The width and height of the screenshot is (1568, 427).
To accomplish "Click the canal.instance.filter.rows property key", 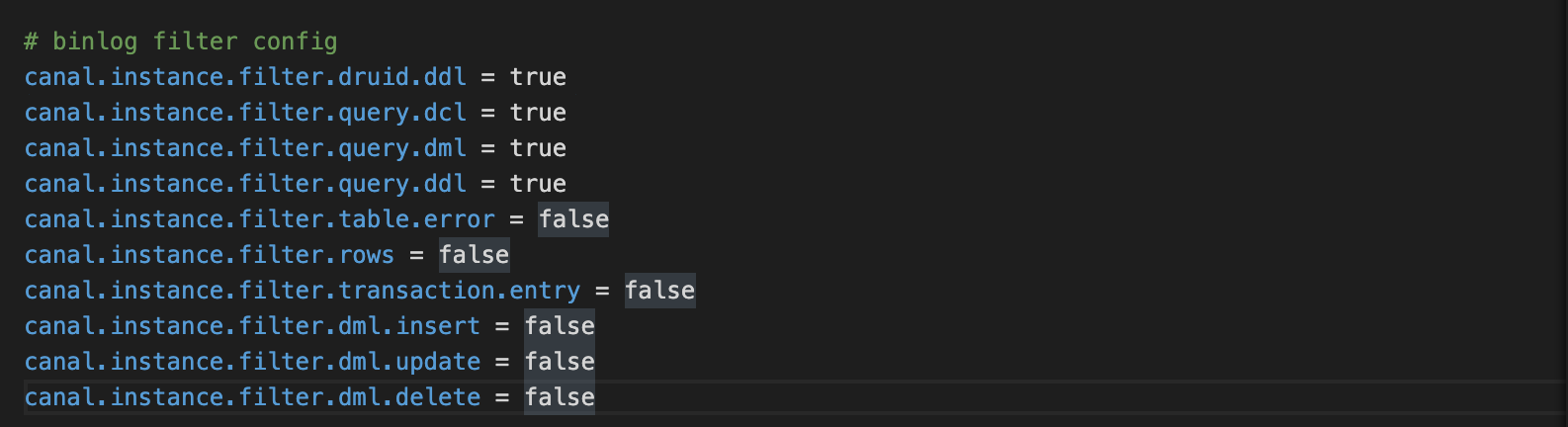I will coord(210,255).
